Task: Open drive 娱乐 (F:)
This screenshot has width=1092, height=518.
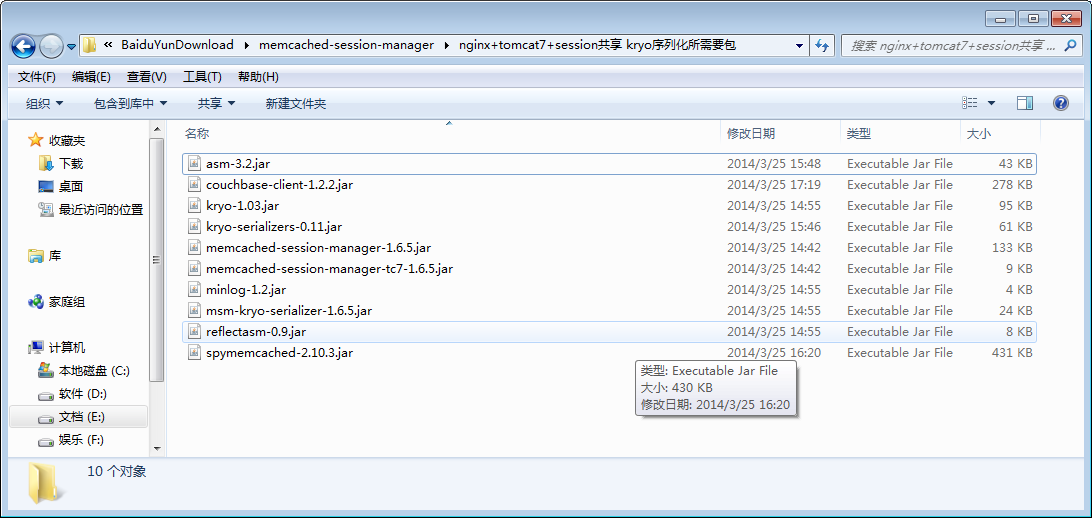Action: (81, 439)
